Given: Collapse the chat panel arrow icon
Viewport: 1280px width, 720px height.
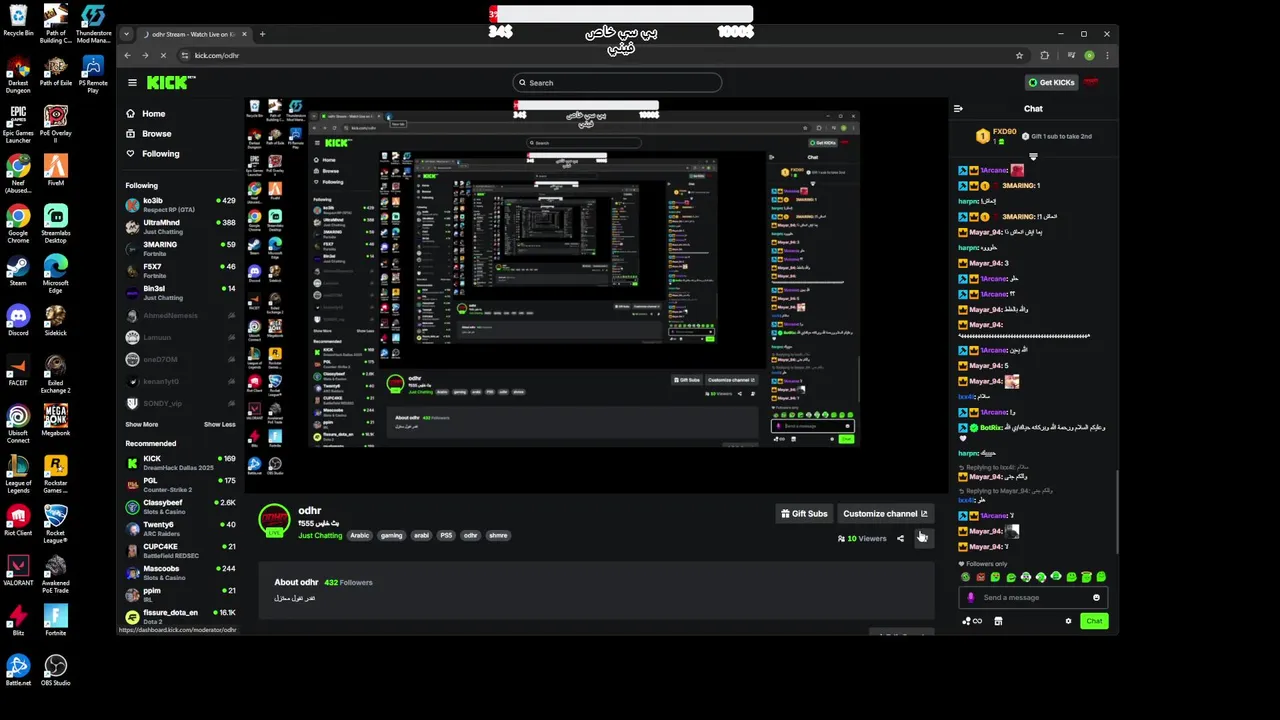Looking at the screenshot, I should click(x=958, y=108).
